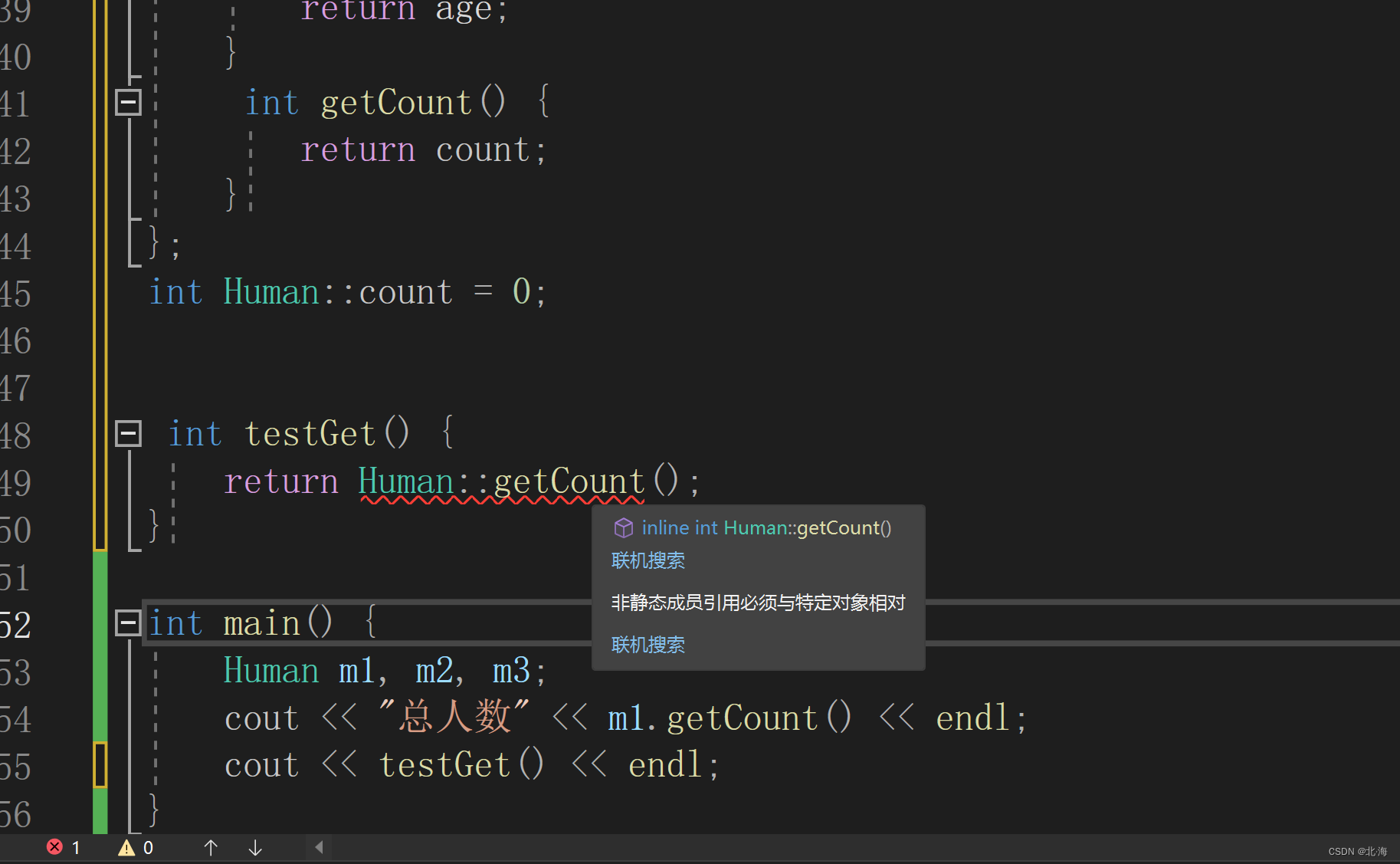Image resolution: width=1400 pixels, height=864 pixels.
Task: Click the 非静态成员引用 error message text
Action: click(x=757, y=603)
